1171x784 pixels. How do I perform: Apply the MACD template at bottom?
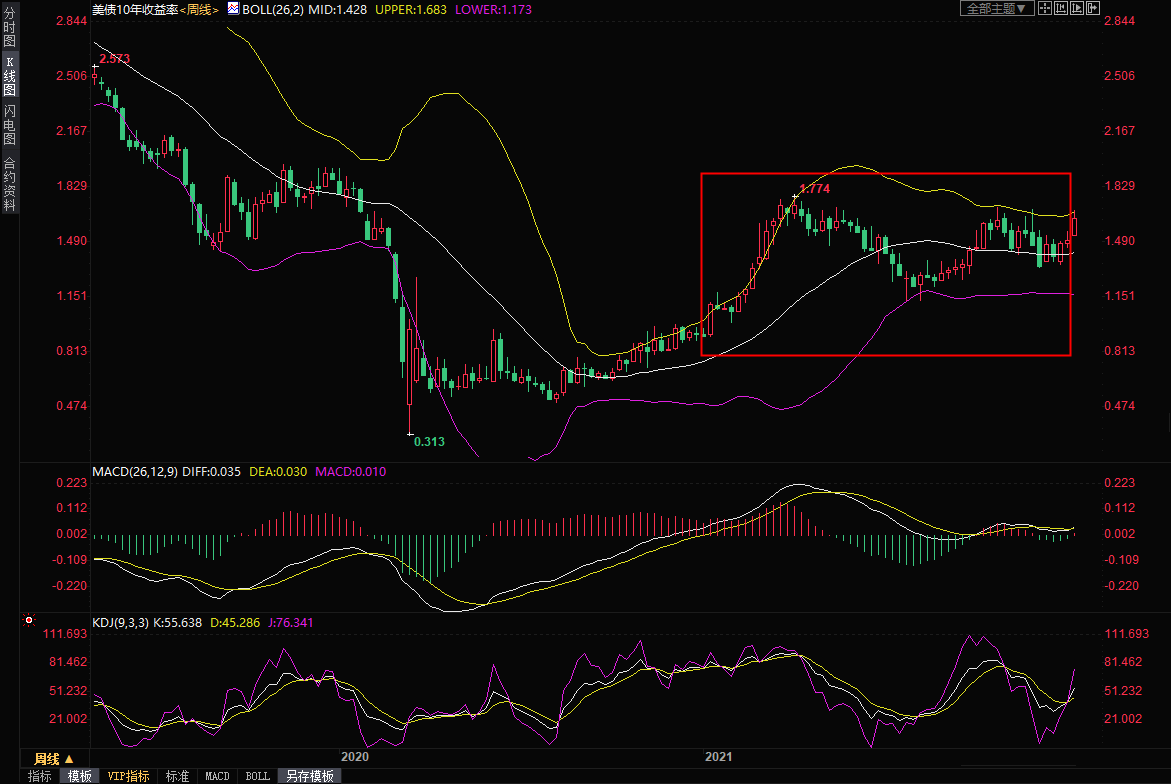point(217,776)
